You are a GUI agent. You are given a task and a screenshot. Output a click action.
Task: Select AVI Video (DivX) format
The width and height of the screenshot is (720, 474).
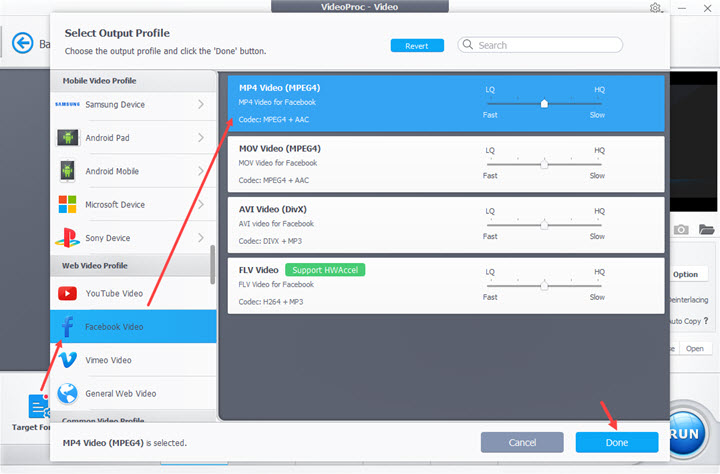pos(446,225)
